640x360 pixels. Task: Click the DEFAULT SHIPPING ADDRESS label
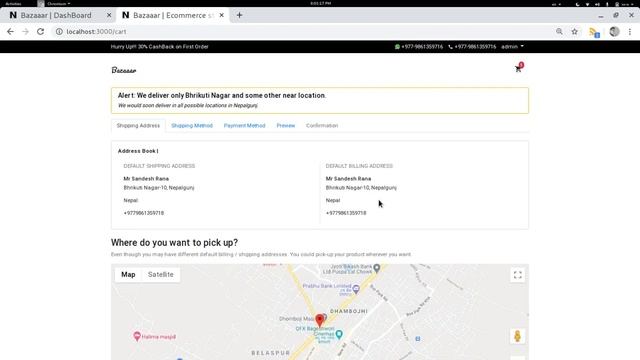click(x=159, y=166)
